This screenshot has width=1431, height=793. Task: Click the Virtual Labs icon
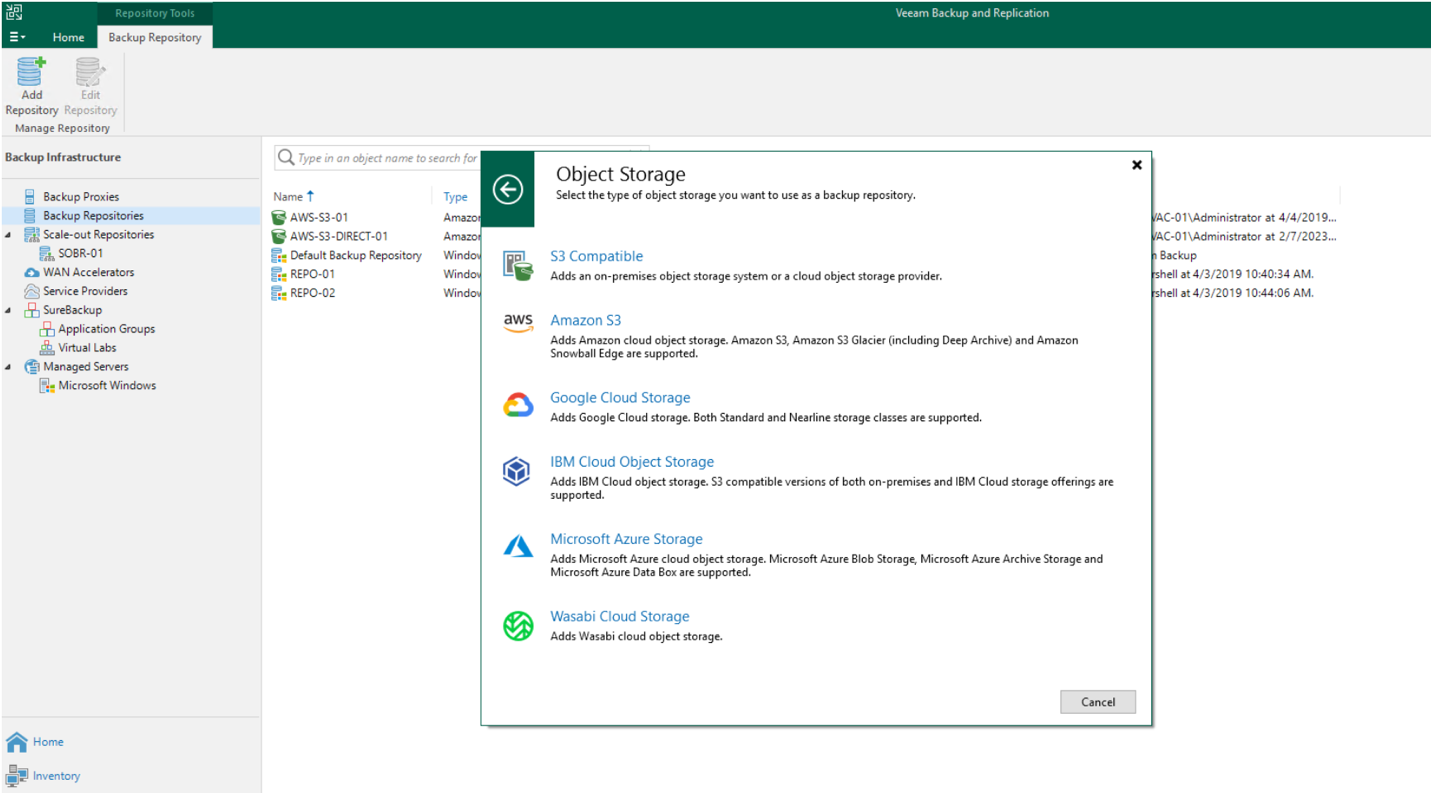click(x=46, y=348)
